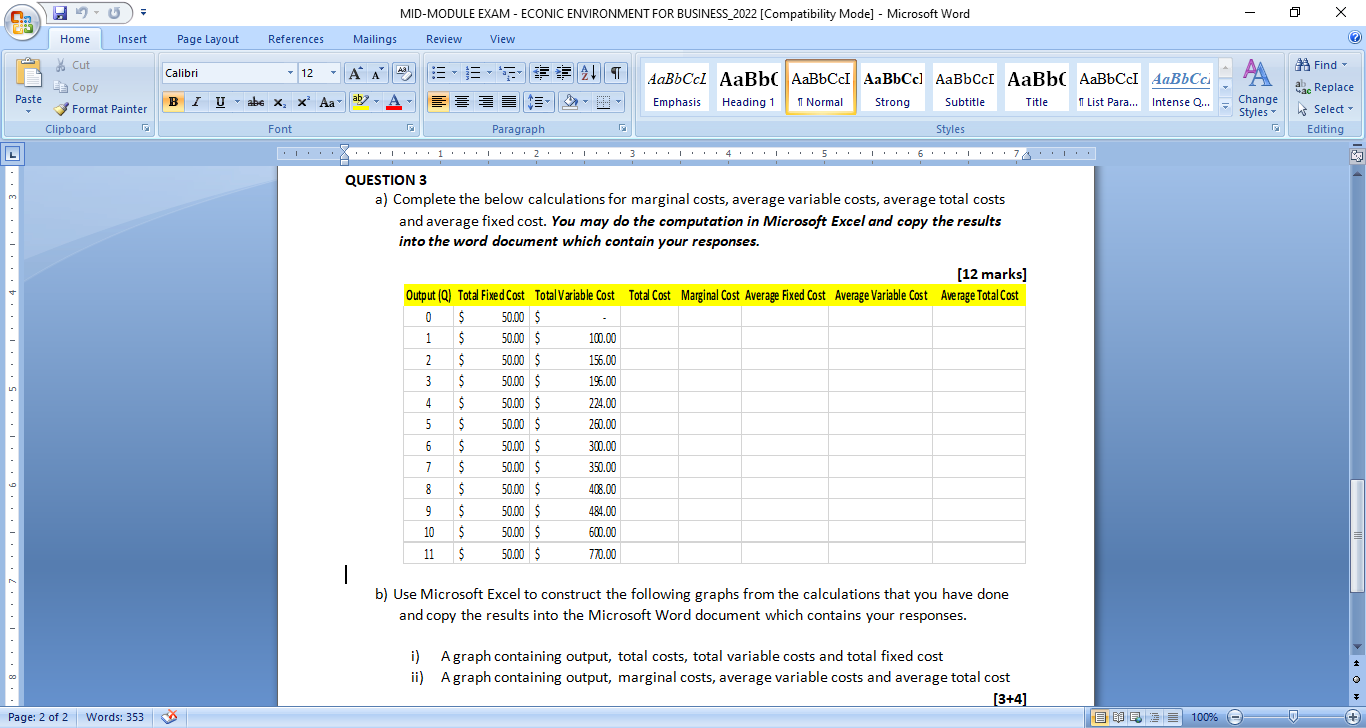Viewport: 1366px width, 728px height.
Task: Open the font size dropdown
Action: [333, 72]
